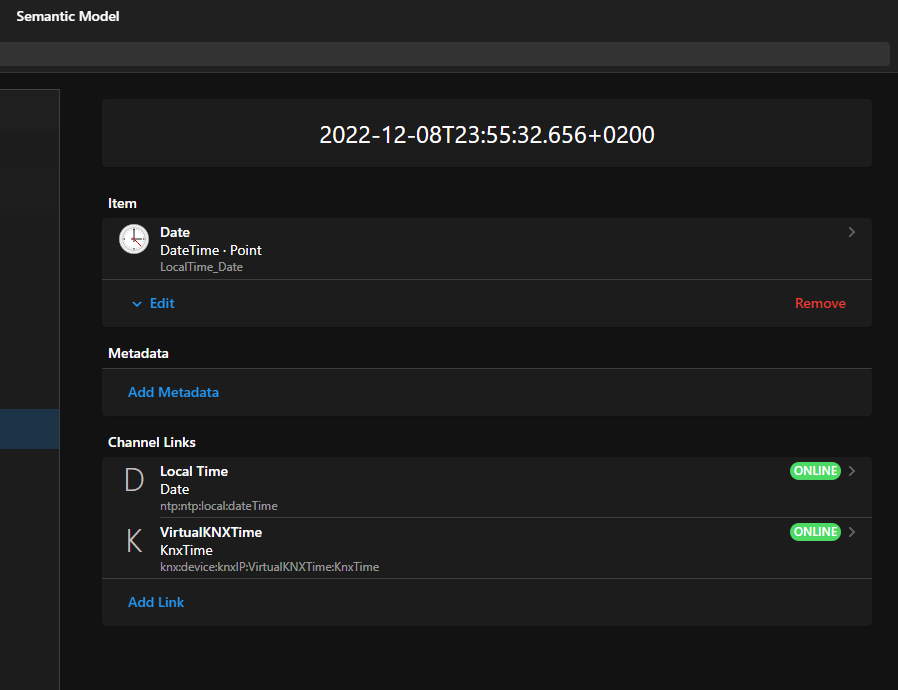Image resolution: width=898 pixels, height=690 pixels.
Task: Select the Local Time channel name
Action: point(194,471)
